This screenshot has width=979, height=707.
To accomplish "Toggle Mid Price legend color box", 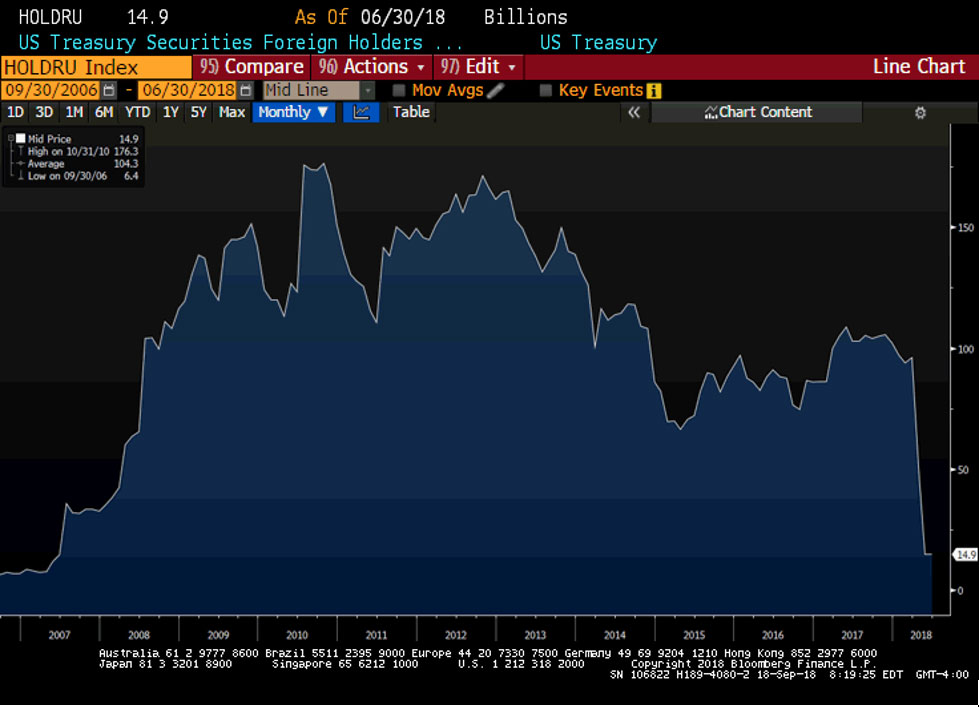I will click(x=21, y=139).
